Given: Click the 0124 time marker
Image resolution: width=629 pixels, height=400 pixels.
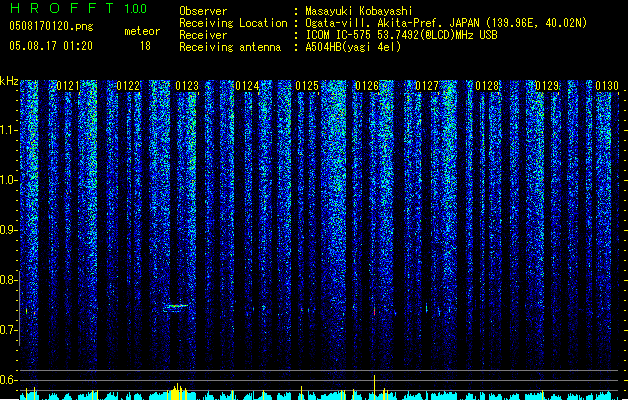Looking at the screenshot, I should pos(247,86).
